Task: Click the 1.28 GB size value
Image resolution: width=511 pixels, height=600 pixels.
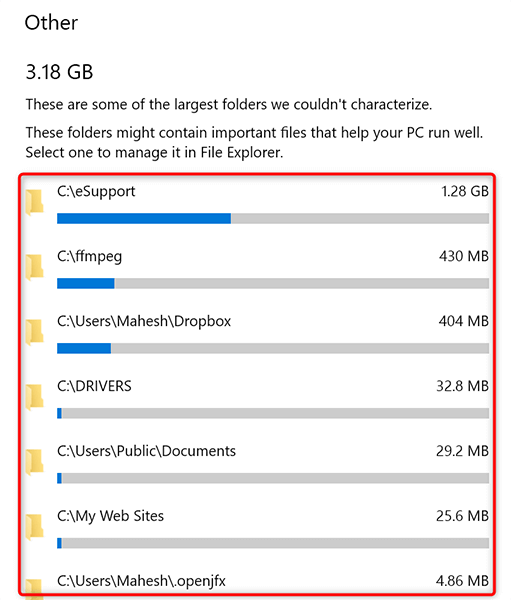Action: (465, 191)
